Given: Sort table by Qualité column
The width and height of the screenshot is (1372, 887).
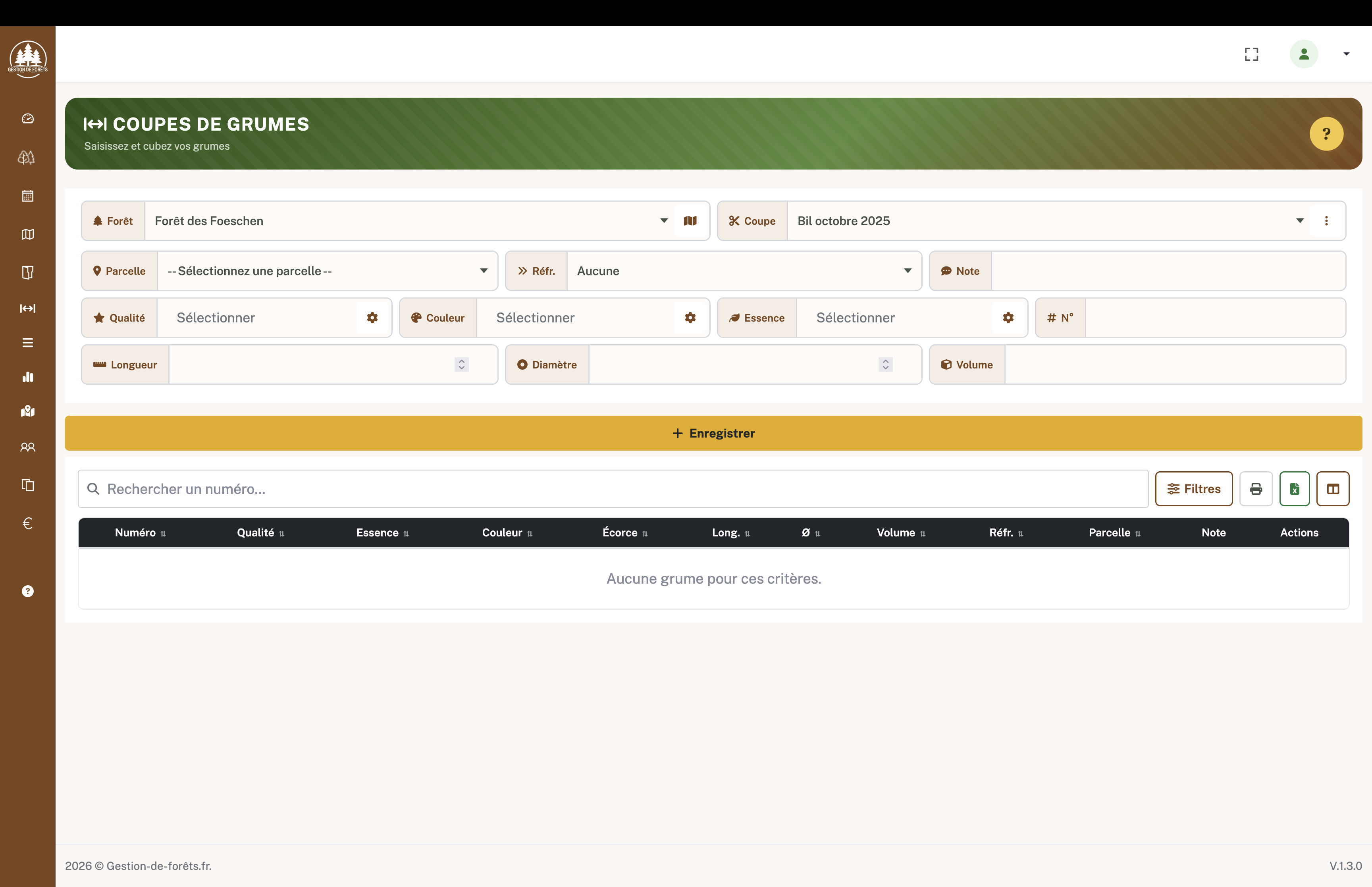Looking at the screenshot, I should click(x=260, y=533).
